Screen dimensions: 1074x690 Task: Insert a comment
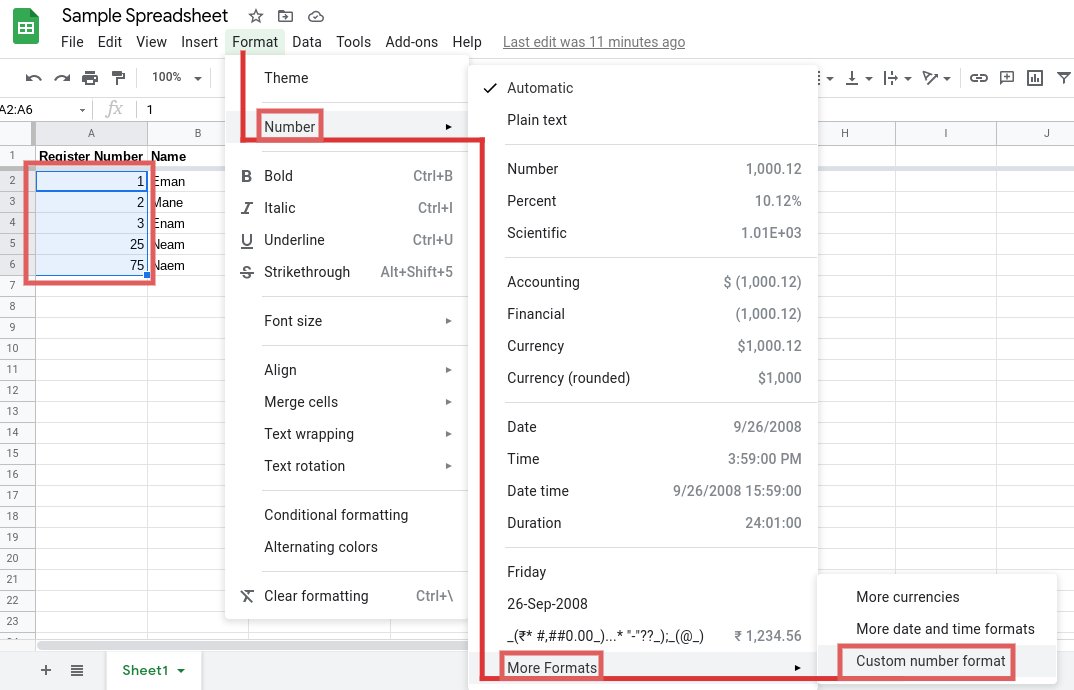point(1007,77)
